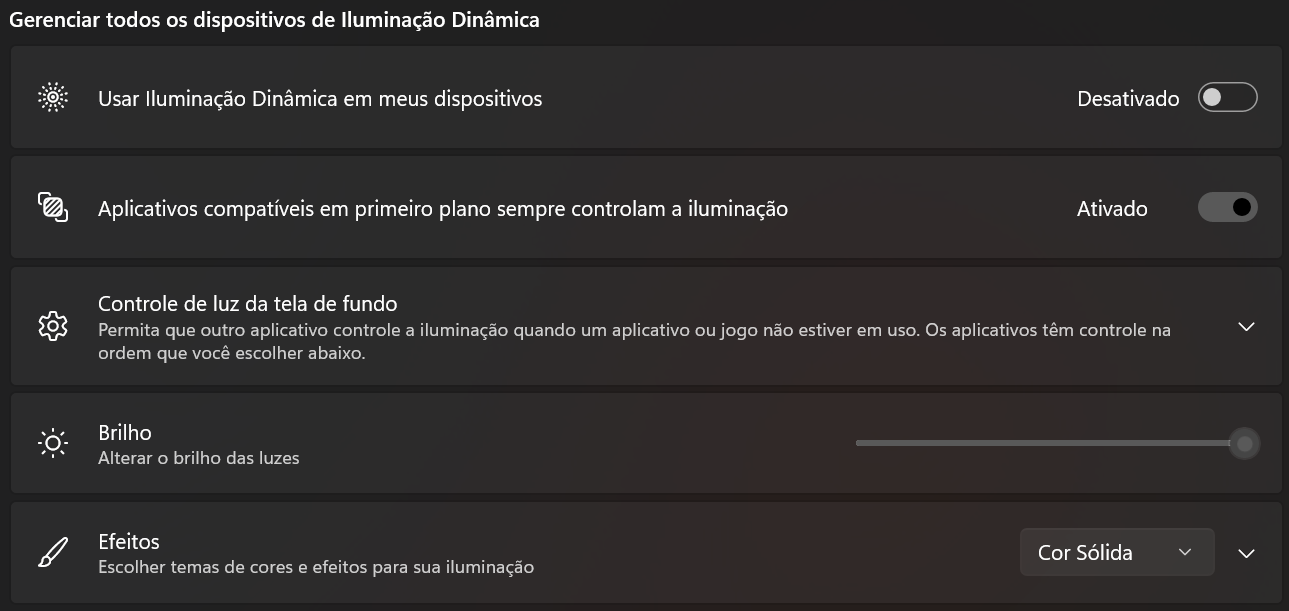Click the paintbrush Efeitos icon
1289x611 pixels.
[52, 553]
